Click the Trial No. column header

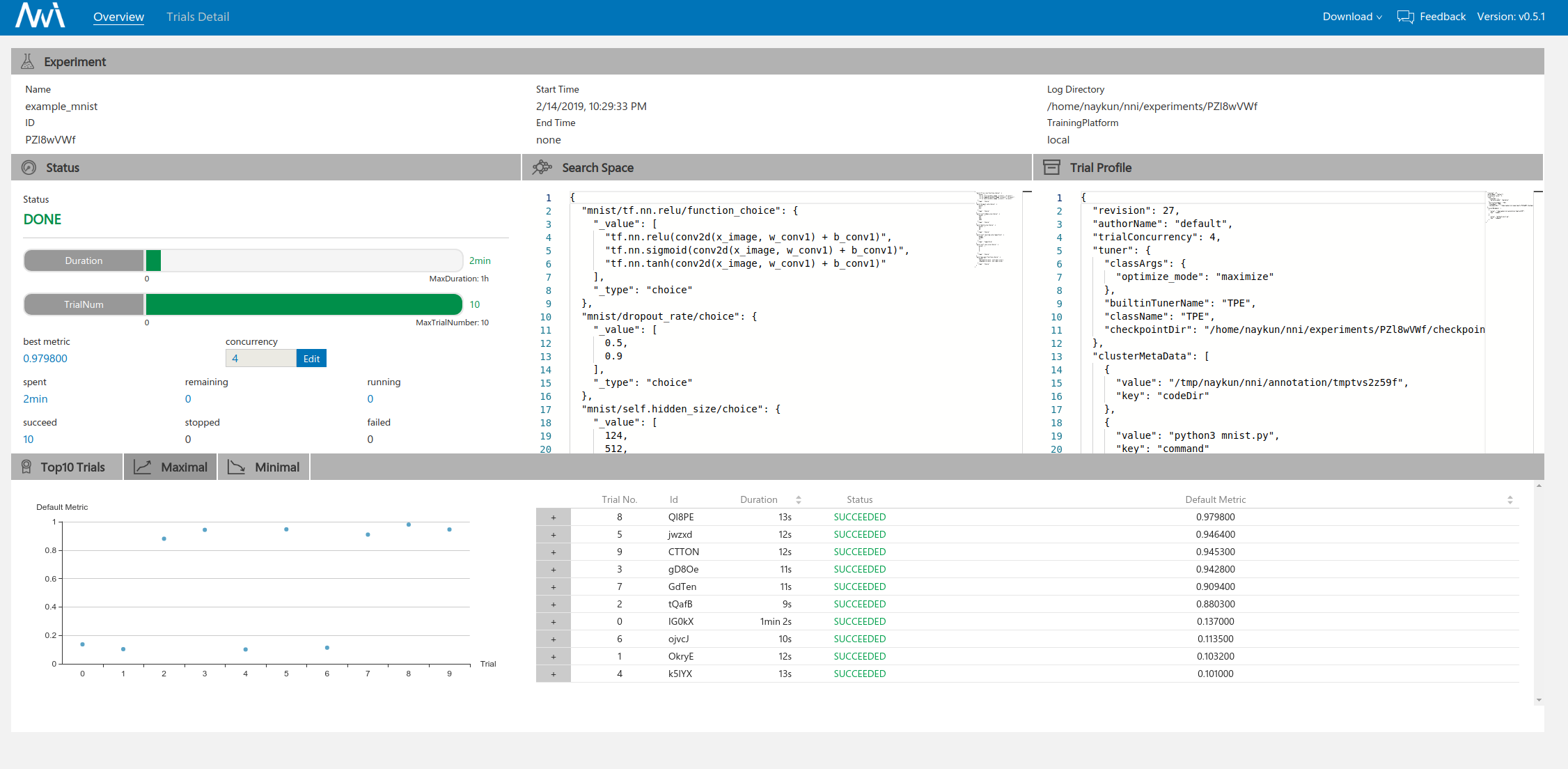pos(619,499)
